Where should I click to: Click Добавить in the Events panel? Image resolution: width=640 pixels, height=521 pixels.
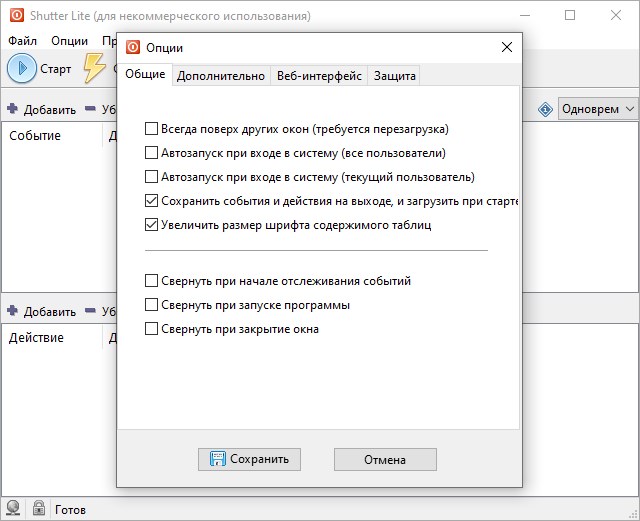point(50,109)
